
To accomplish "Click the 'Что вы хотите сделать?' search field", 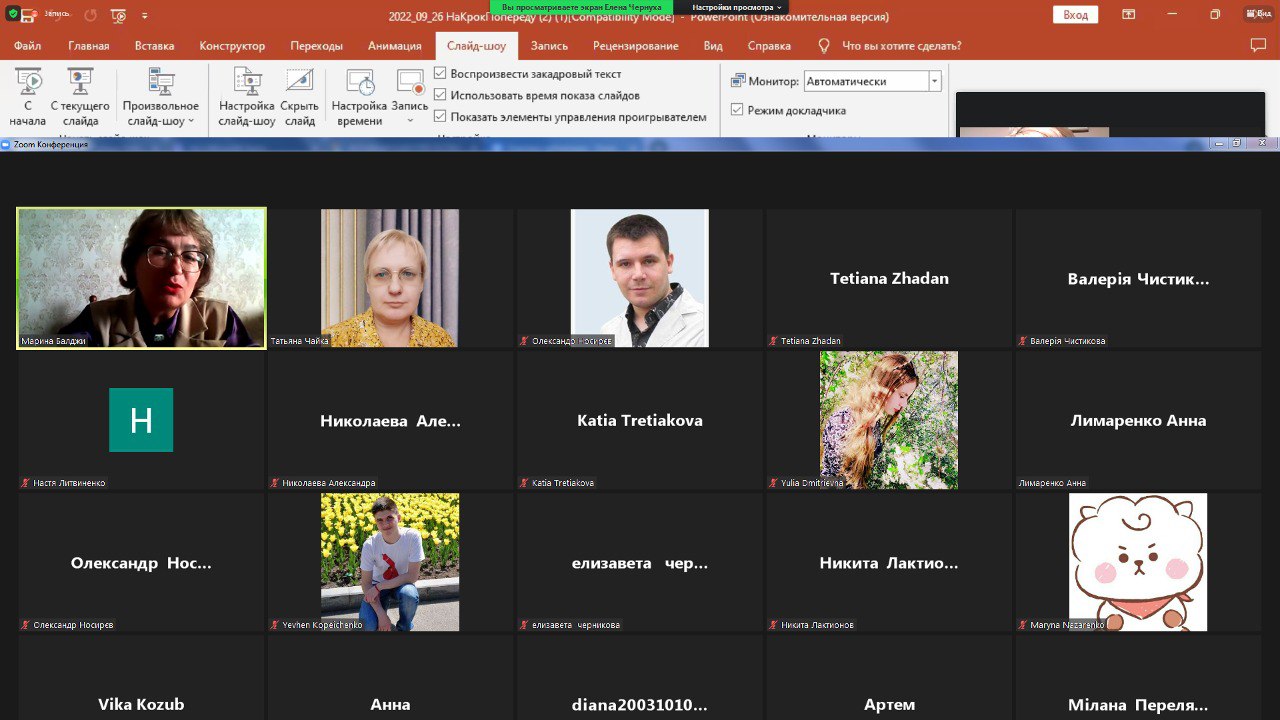I will (901, 46).
